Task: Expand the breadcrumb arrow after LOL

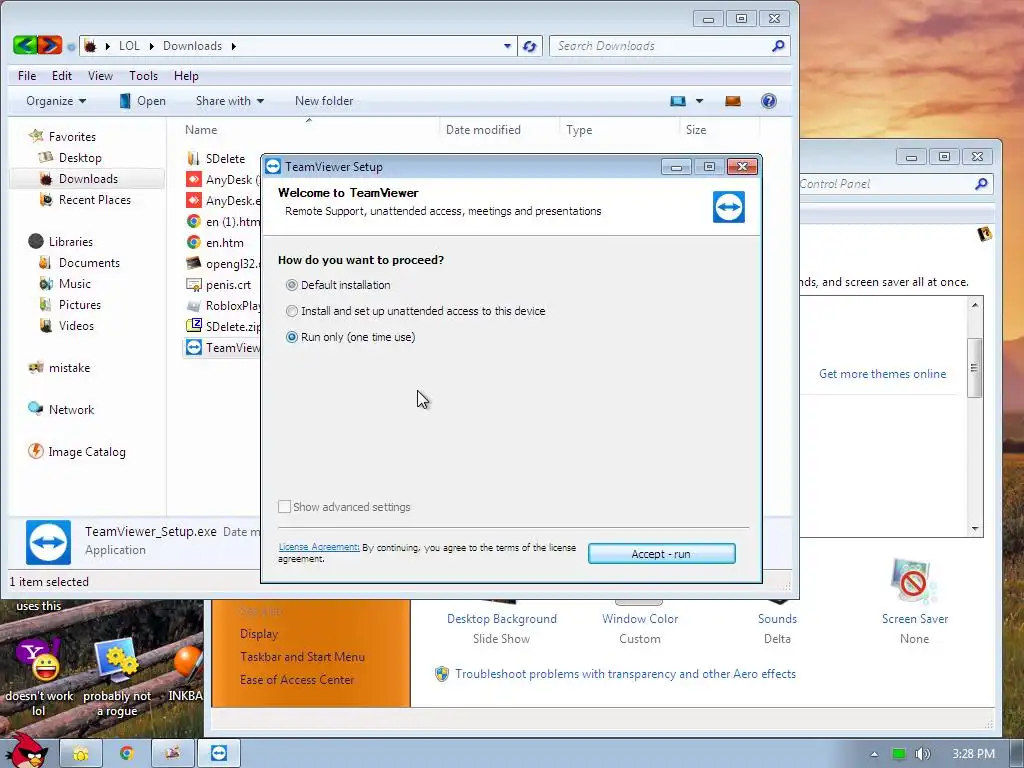Action: tap(152, 46)
